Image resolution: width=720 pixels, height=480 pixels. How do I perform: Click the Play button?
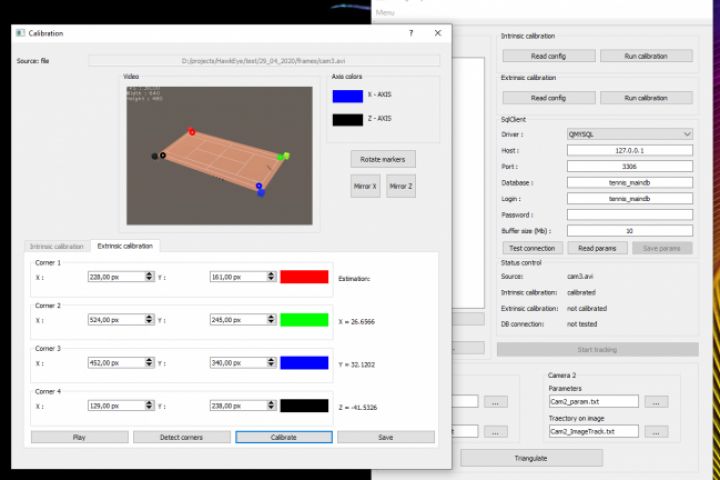[79, 437]
